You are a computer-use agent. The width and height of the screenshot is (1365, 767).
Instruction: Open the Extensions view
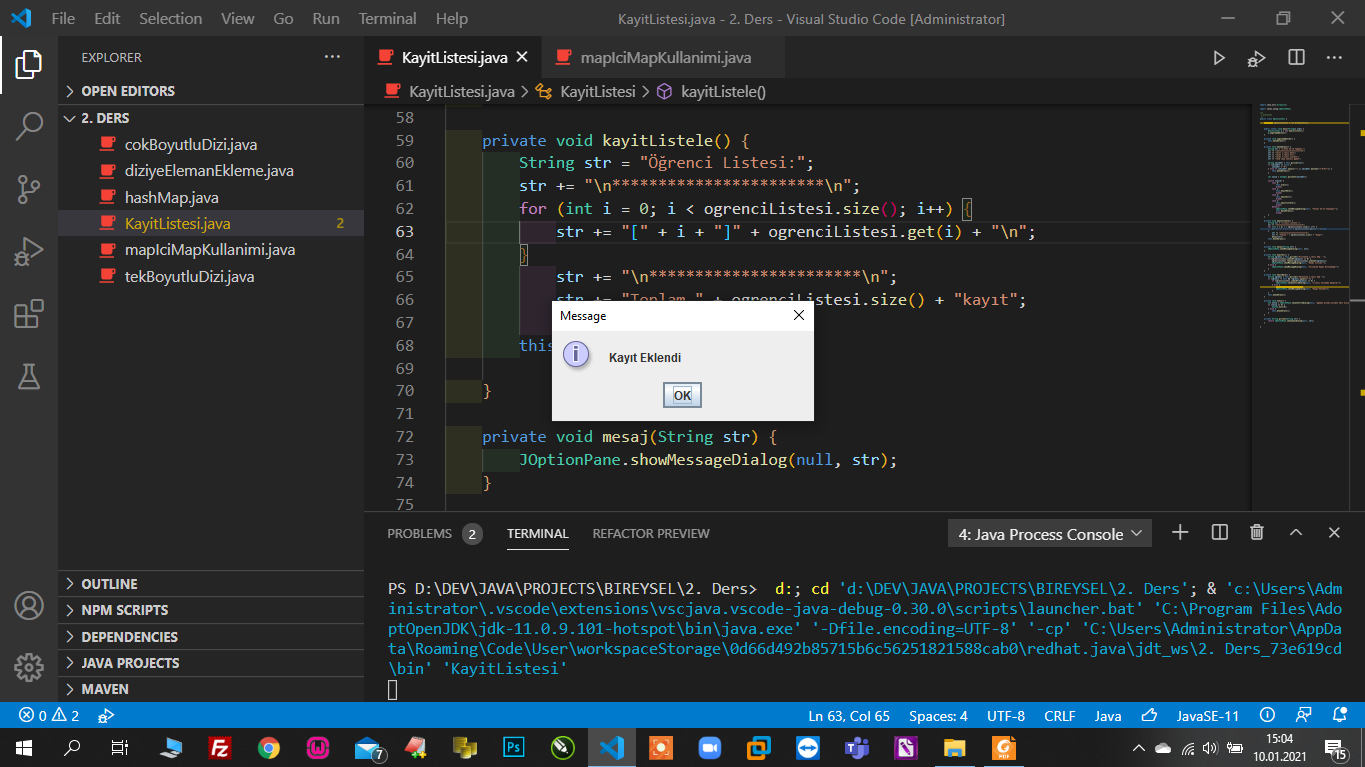(x=29, y=314)
